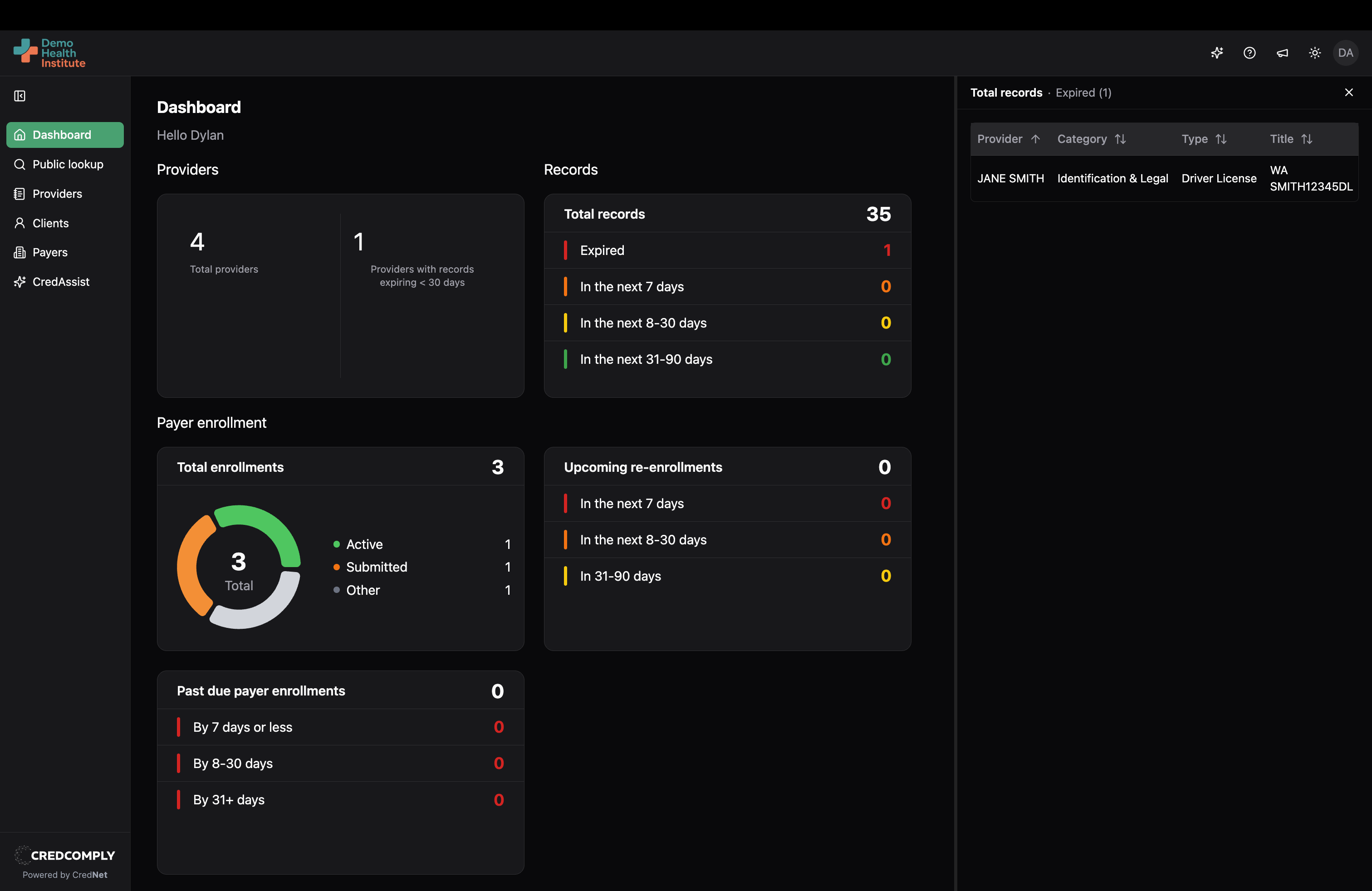The image size is (1372, 891).
Task: Click the megaphone announcements icon
Action: click(1282, 53)
